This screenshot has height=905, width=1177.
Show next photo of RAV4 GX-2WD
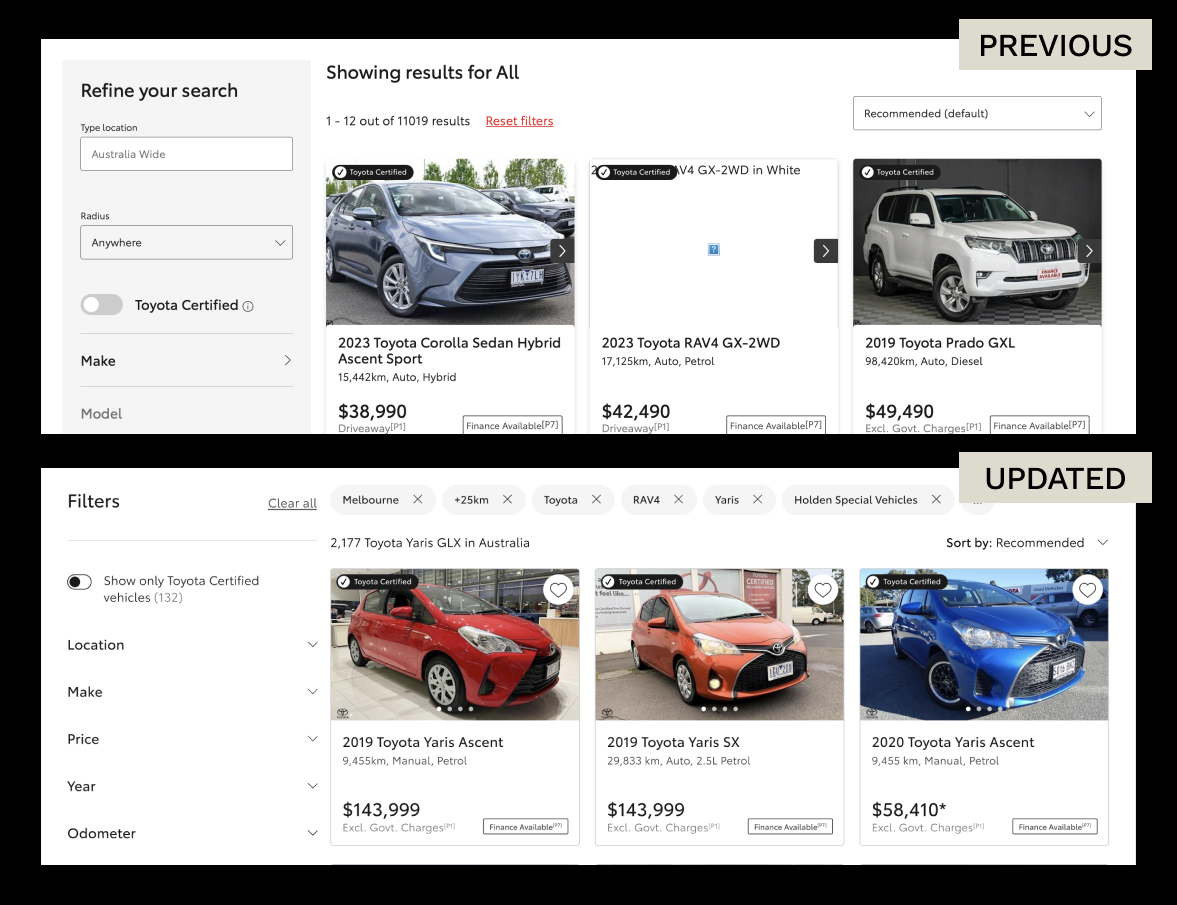(826, 251)
